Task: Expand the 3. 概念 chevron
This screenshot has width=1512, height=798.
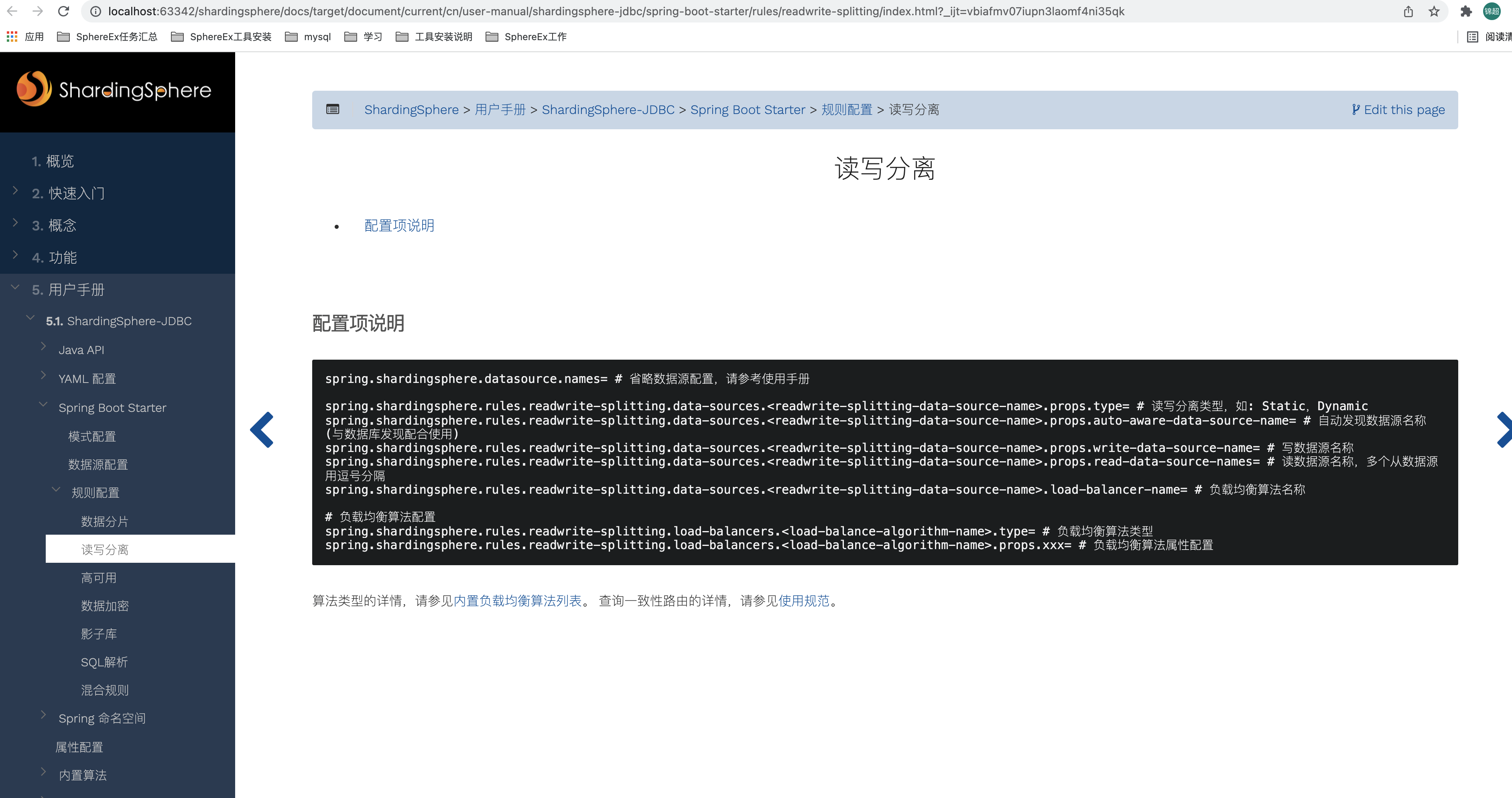Action: pyautogui.click(x=15, y=222)
